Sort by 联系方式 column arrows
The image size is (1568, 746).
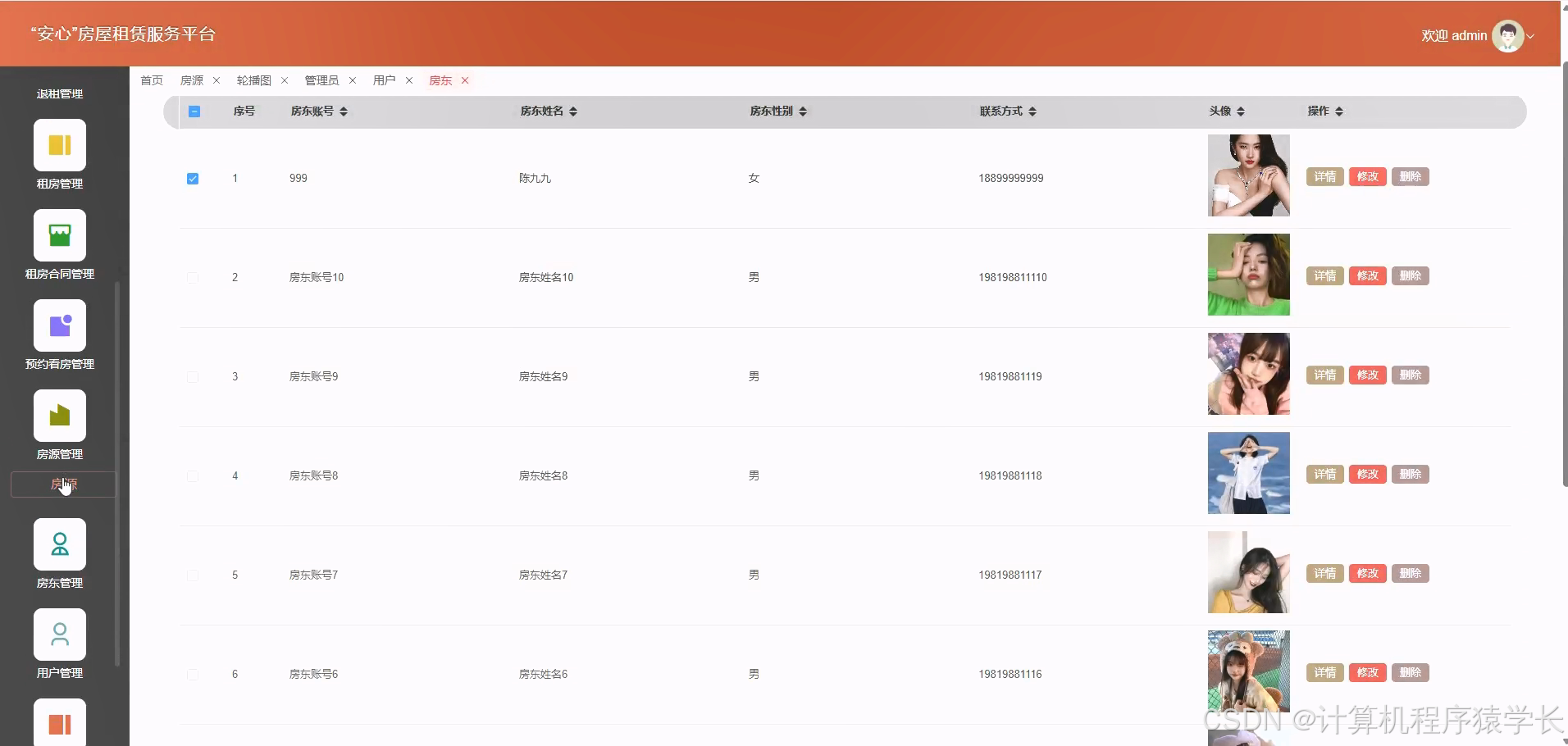(1032, 111)
